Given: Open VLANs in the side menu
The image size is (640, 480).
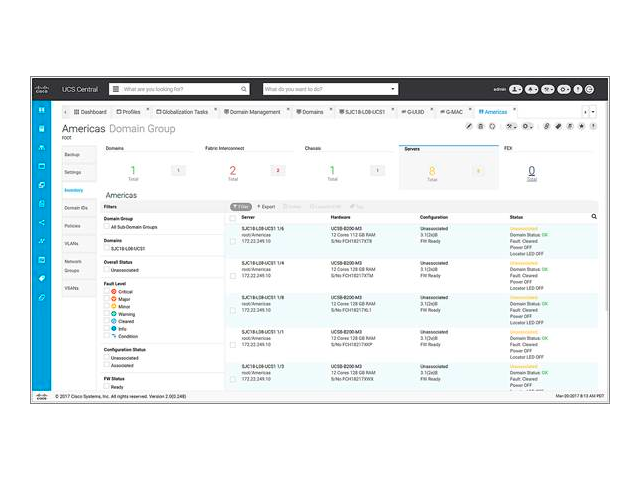Looking at the screenshot, I should (79, 244).
